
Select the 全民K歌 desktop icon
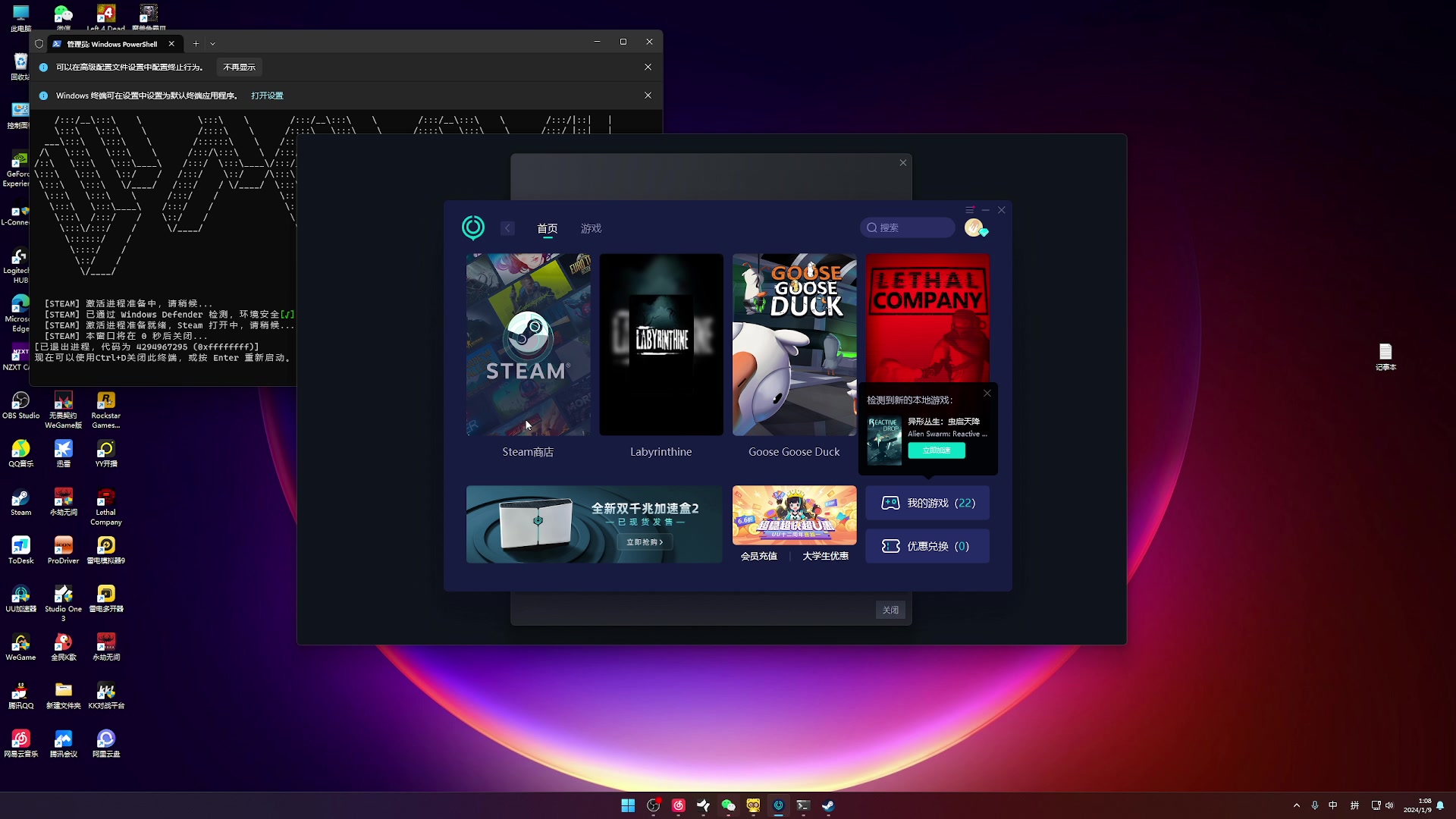coord(63,648)
